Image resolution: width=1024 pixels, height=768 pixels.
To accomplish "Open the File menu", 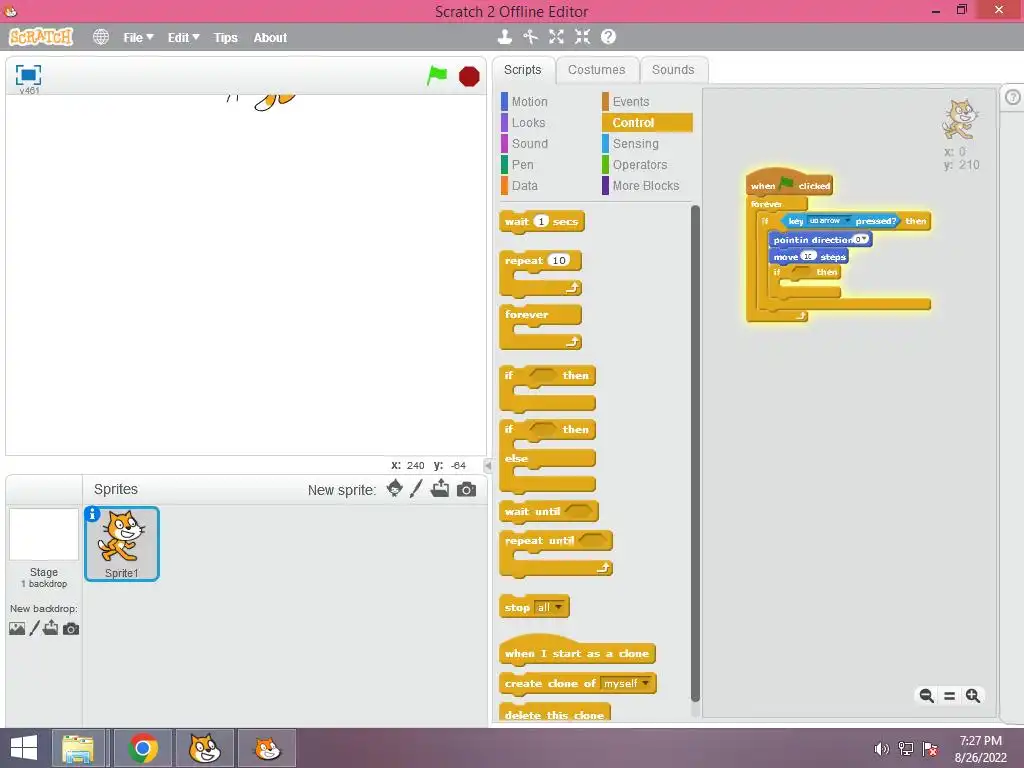I will coord(138,38).
